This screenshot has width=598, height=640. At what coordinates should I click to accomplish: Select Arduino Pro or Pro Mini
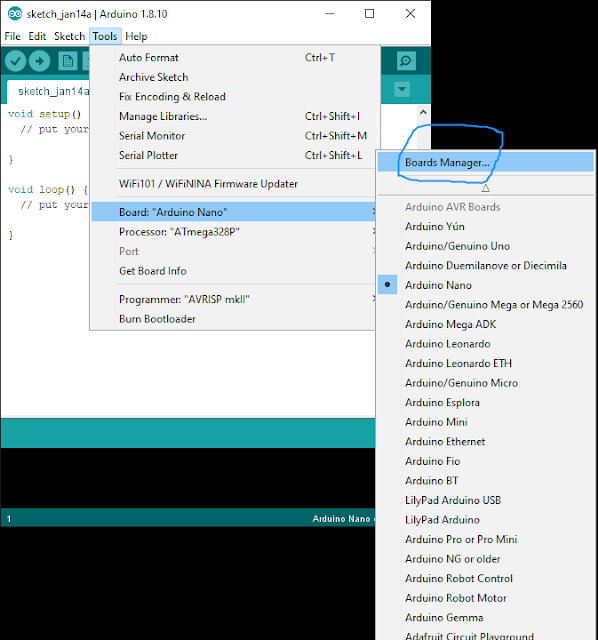point(486,540)
